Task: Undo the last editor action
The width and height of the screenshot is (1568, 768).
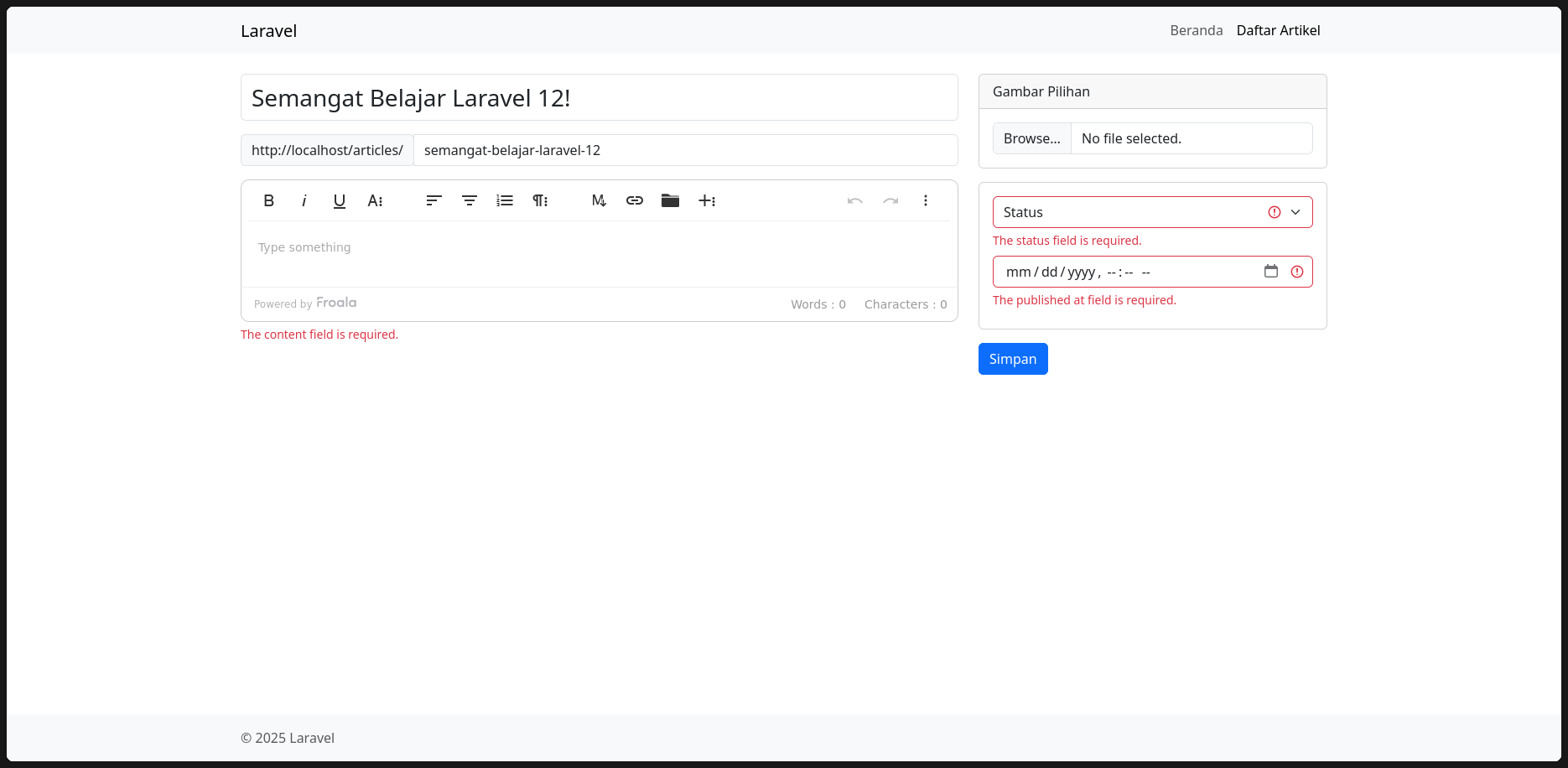Action: tap(855, 200)
